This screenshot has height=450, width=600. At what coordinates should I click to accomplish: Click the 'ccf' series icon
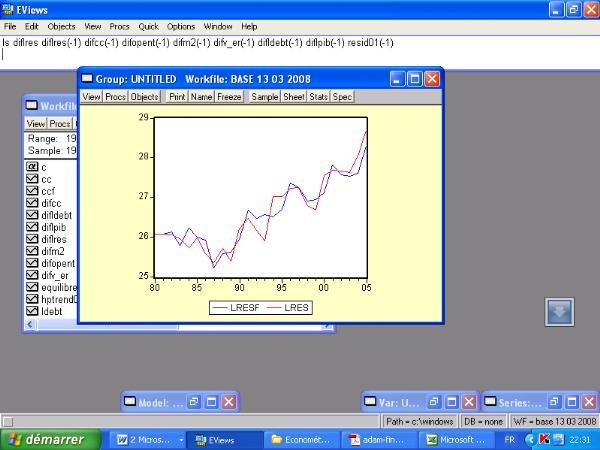[x=32, y=191]
